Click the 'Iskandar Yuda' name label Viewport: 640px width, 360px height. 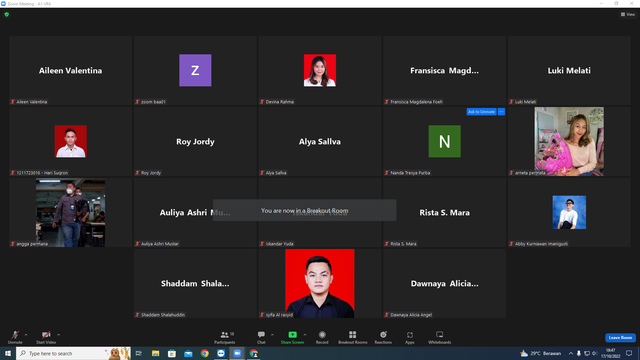point(280,244)
